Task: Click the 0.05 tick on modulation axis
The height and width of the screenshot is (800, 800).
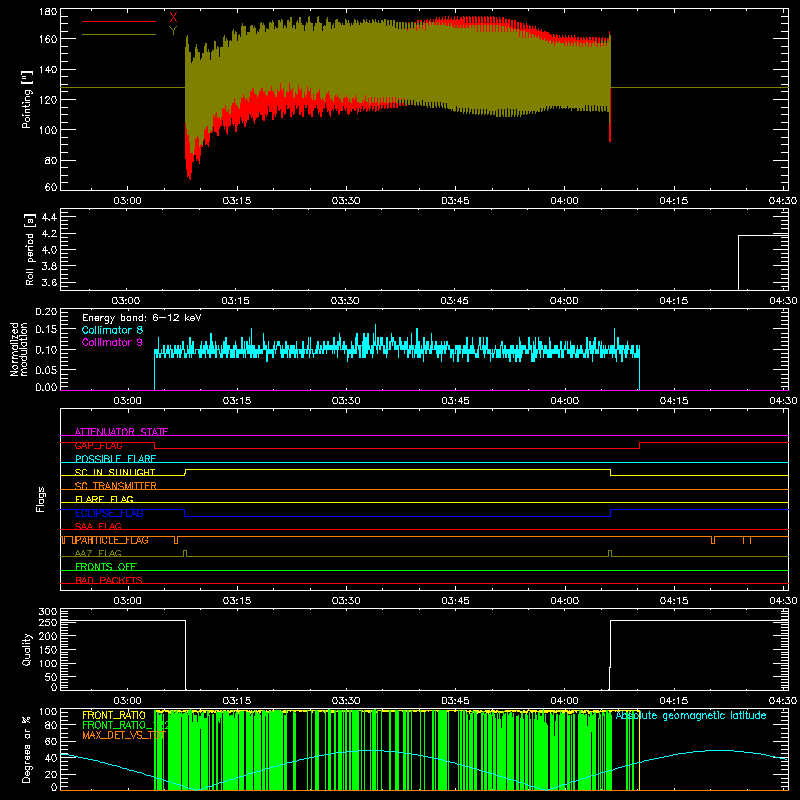Action: (46, 369)
